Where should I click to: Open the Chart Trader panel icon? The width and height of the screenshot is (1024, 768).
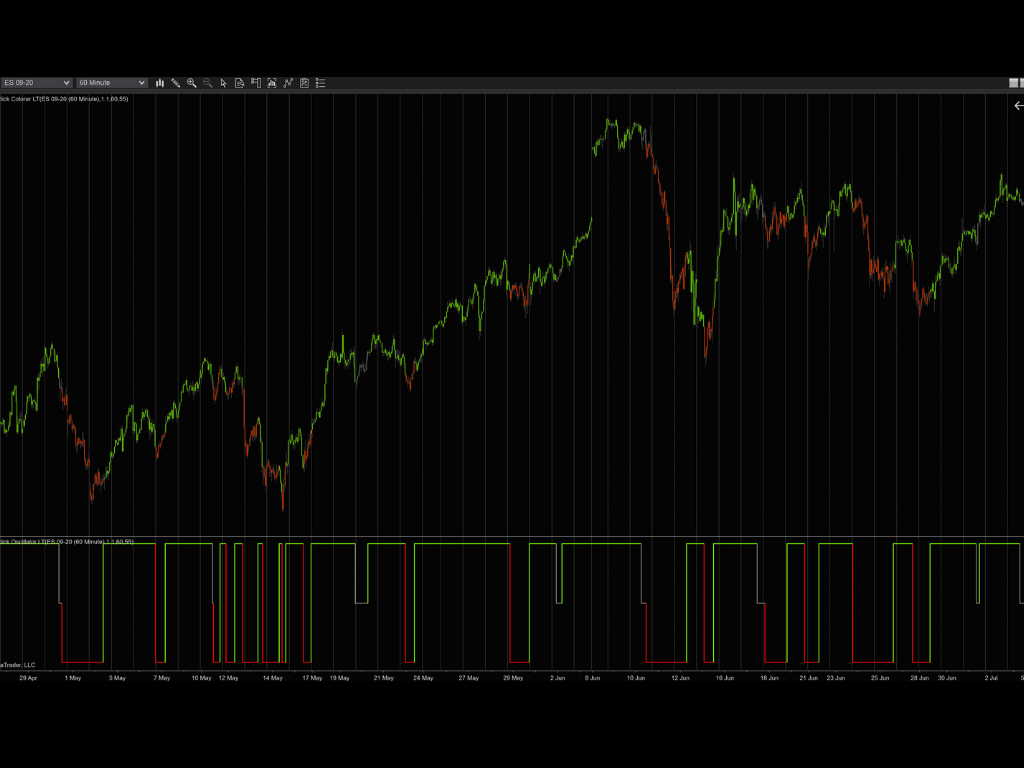pyautogui.click(x=256, y=83)
